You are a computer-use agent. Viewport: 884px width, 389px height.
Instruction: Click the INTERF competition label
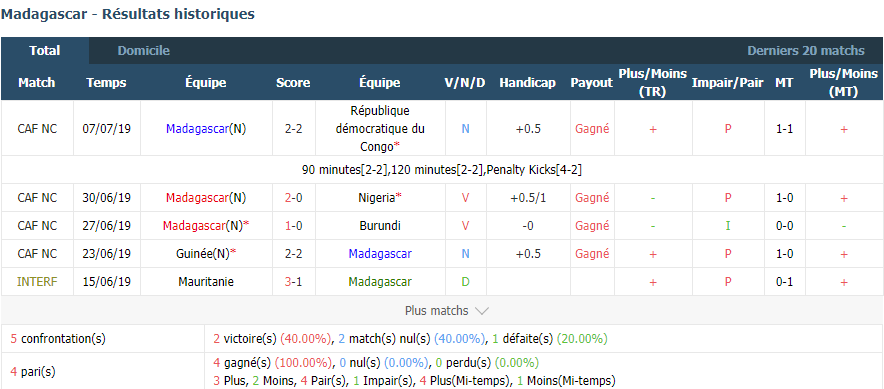37,281
